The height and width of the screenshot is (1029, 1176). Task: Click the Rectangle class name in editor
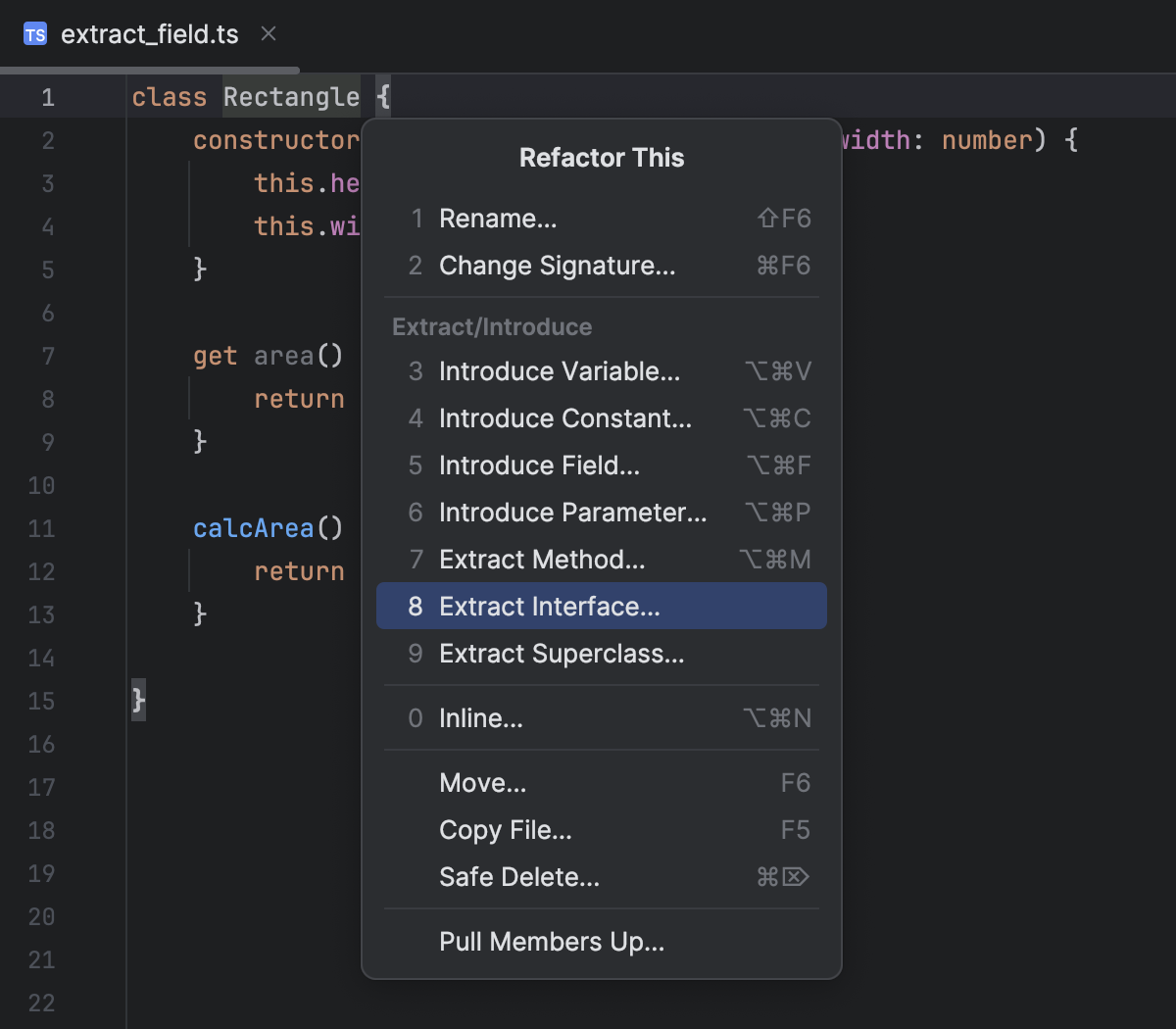[291, 97]
